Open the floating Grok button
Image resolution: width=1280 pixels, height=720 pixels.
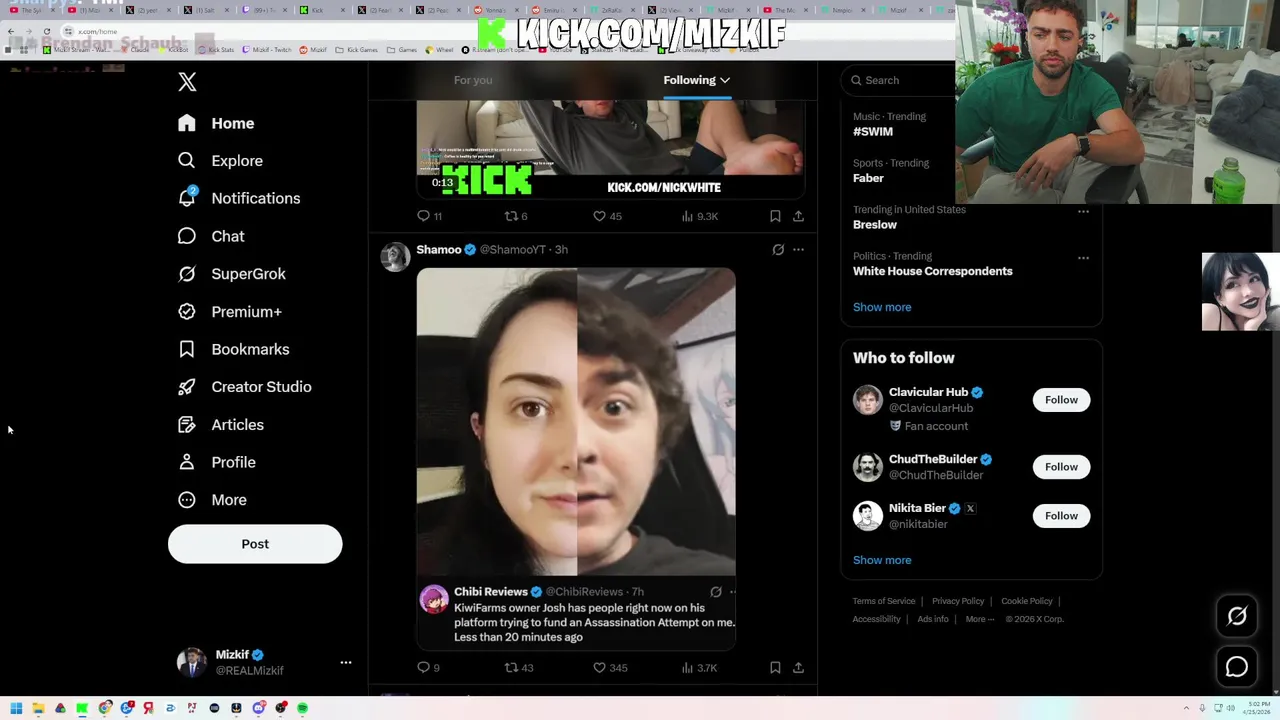(1237, 617)
